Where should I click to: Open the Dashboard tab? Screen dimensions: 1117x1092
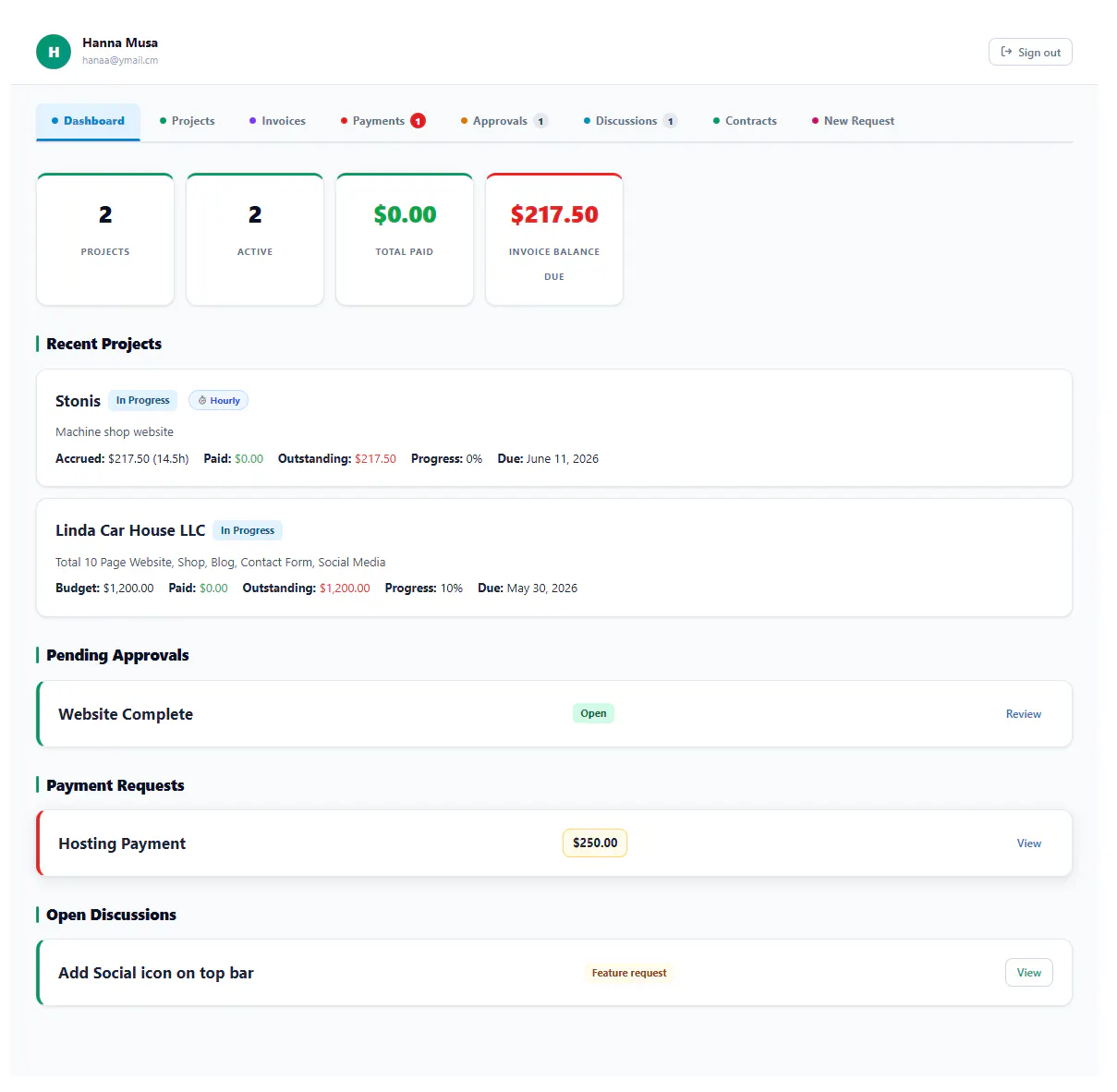88,121
